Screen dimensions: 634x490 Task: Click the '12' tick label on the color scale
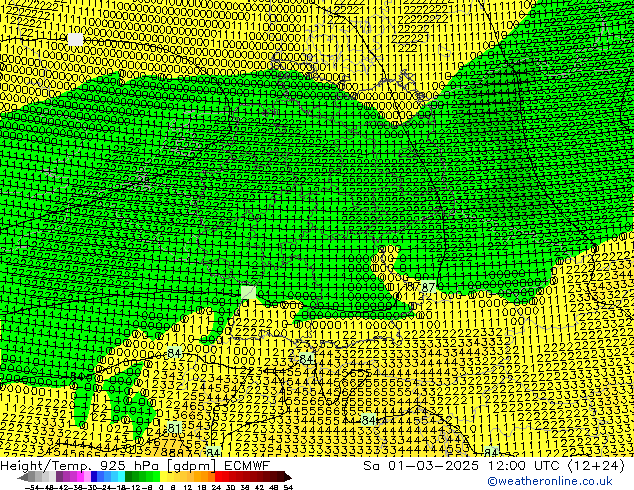[x=187, y=487]
